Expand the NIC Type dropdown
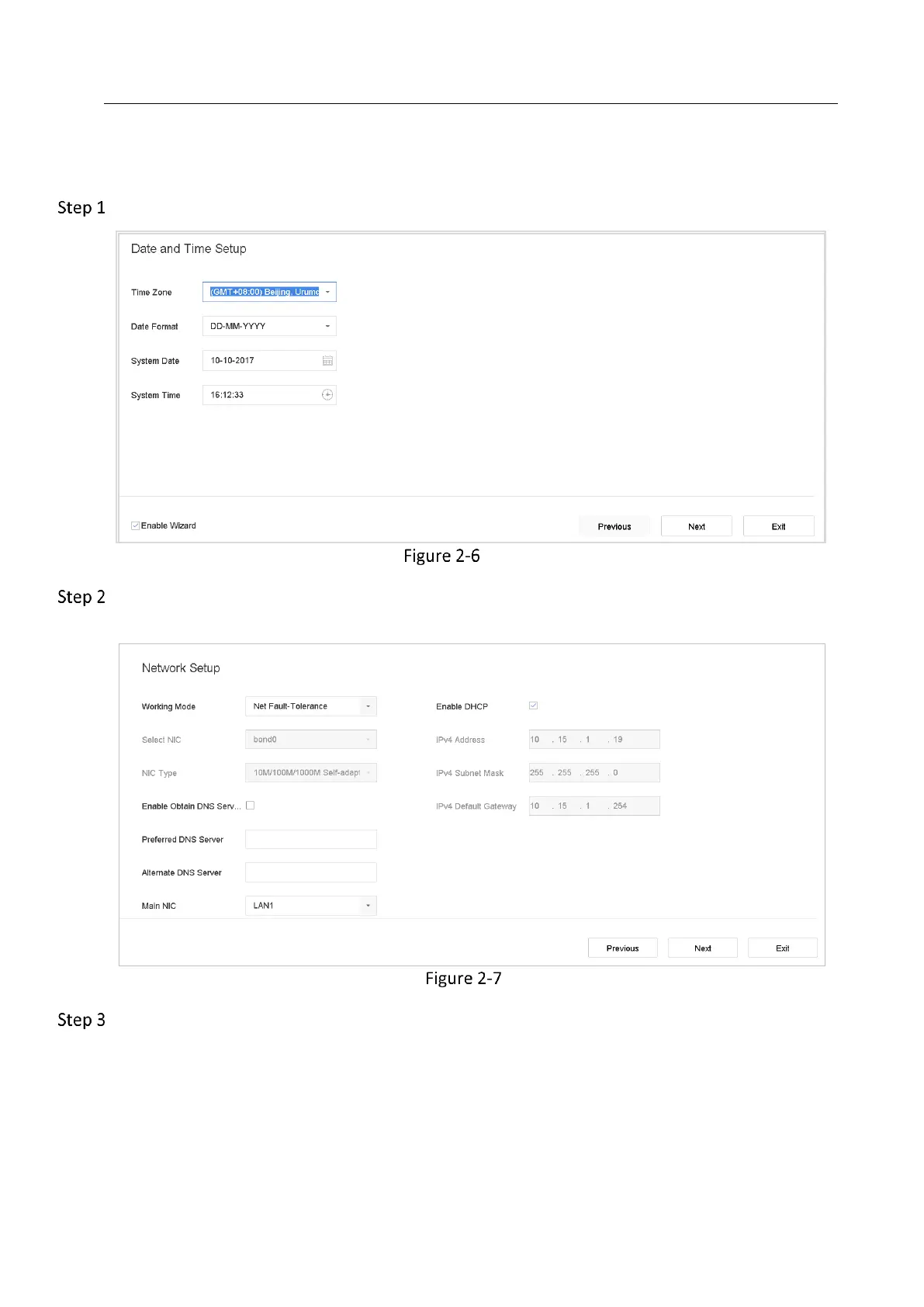Screen dimensions: 924x1307 [x=310, y=773]
